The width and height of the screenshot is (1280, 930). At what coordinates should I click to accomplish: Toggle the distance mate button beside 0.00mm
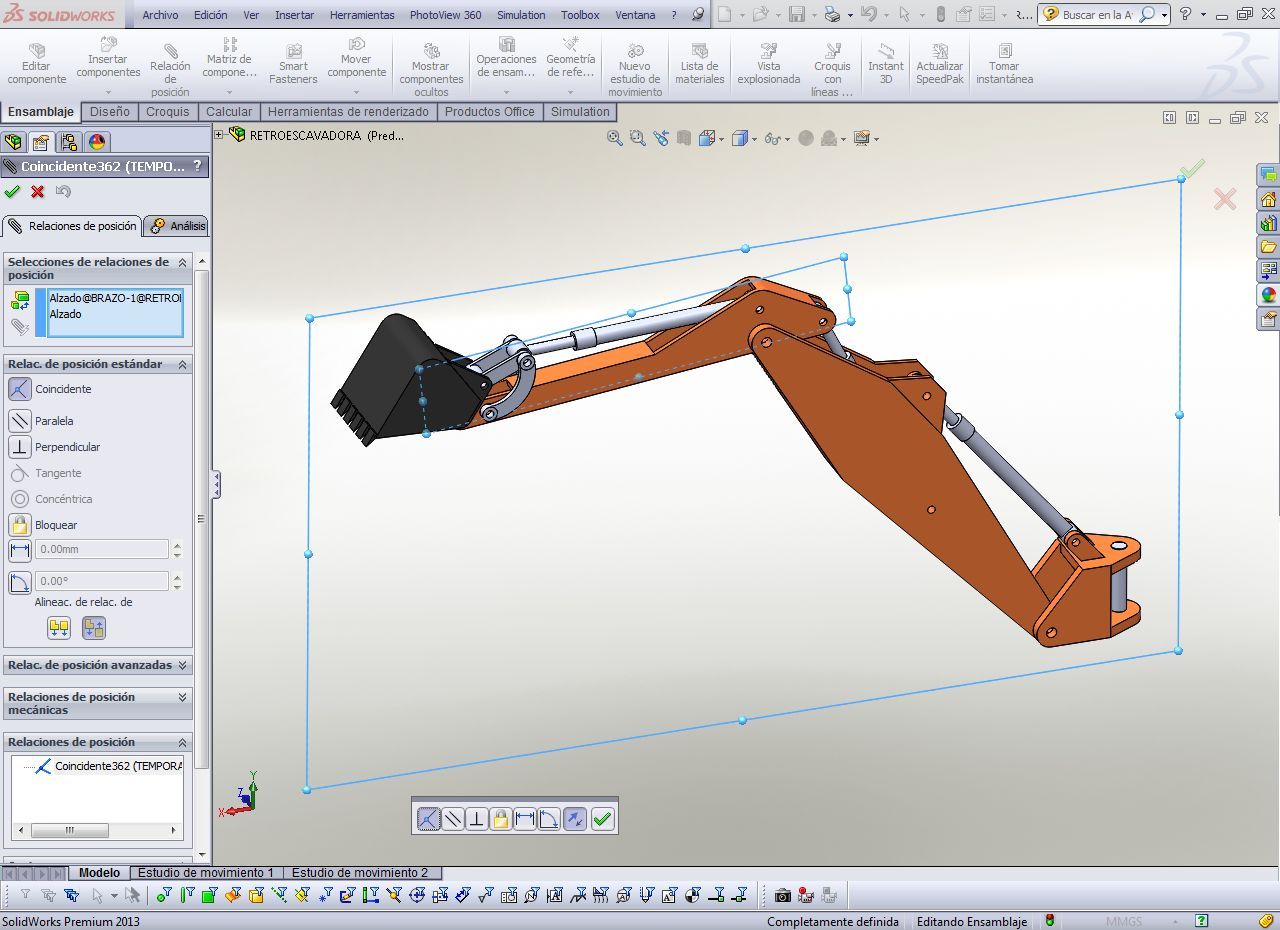(x=20, y=549)
